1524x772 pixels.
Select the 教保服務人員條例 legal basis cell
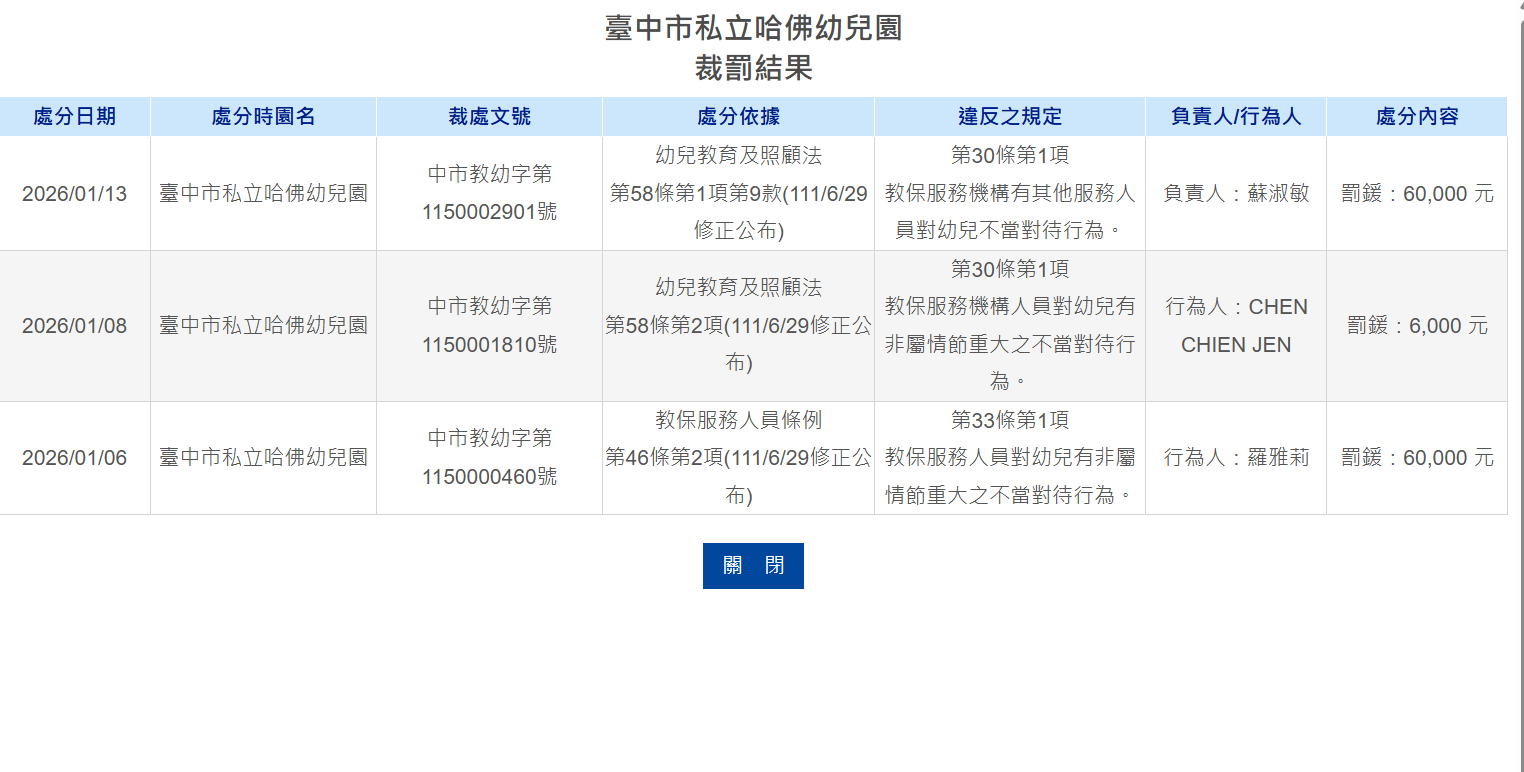click(x=738, y=458)
